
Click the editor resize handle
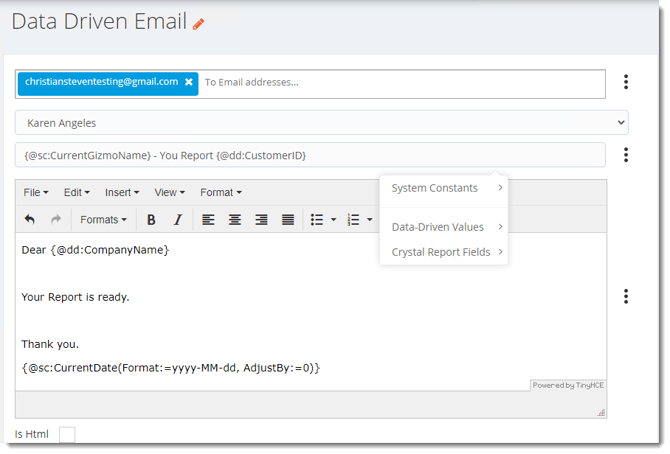point(601,413)
